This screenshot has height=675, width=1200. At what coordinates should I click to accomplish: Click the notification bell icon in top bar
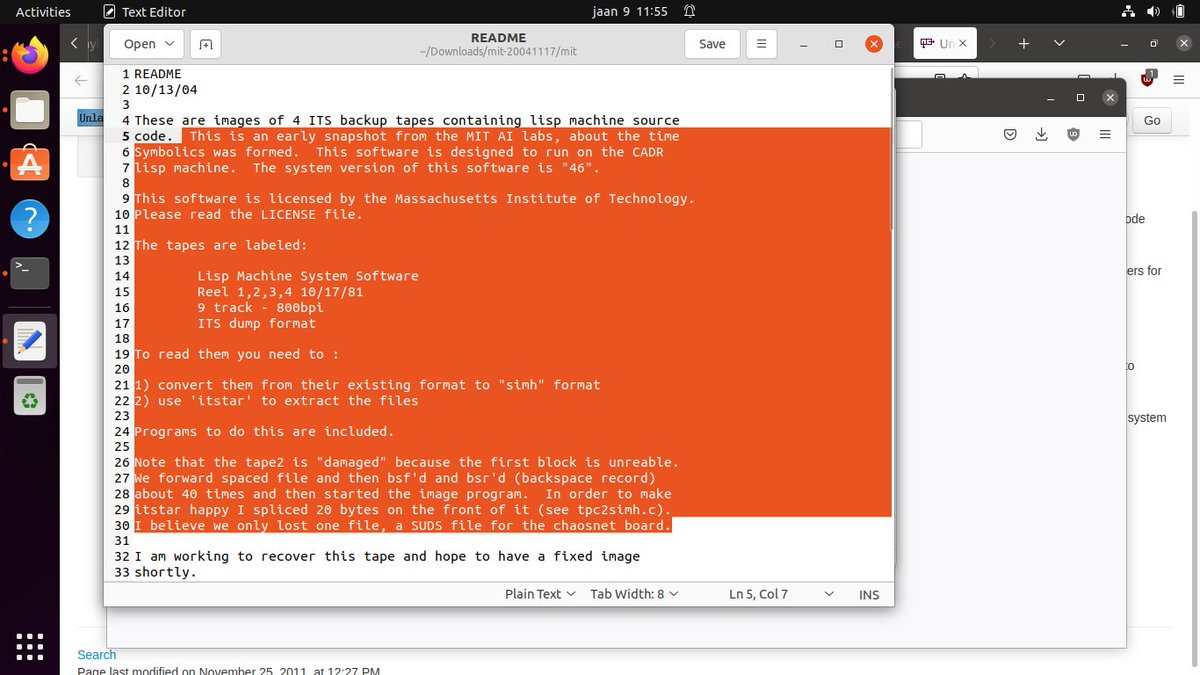(x=689, y=12)
